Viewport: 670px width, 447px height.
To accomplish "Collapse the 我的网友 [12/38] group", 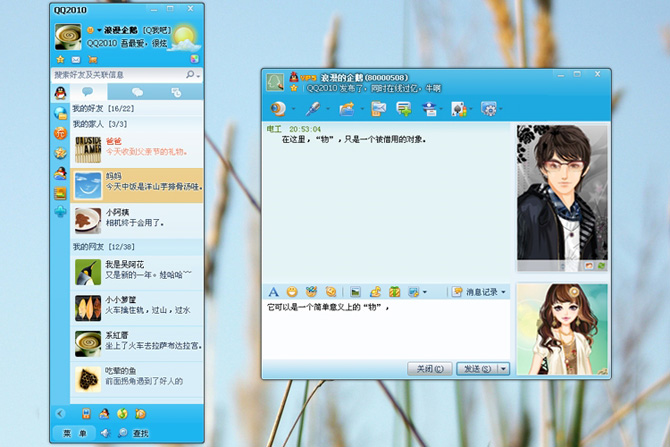I will coord(136,247).
